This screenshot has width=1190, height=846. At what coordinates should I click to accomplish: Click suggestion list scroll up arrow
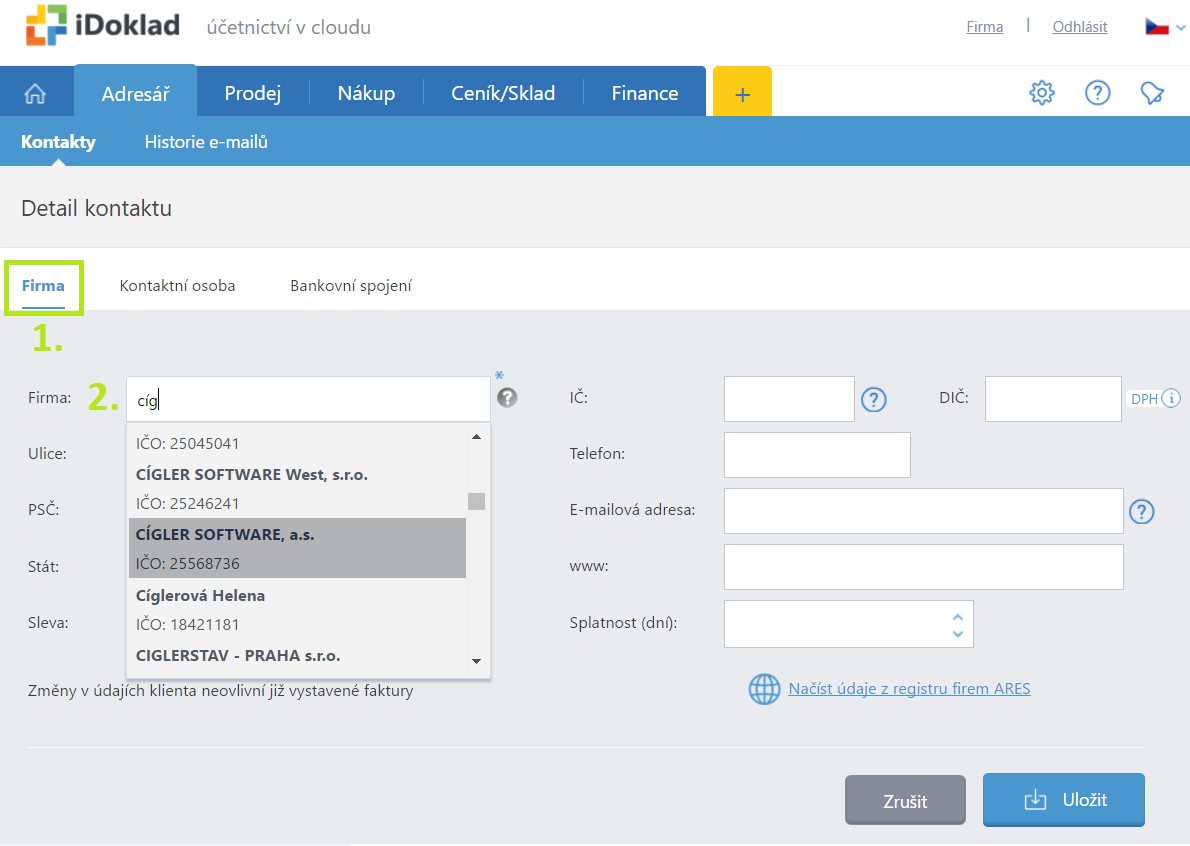[477, 436]
